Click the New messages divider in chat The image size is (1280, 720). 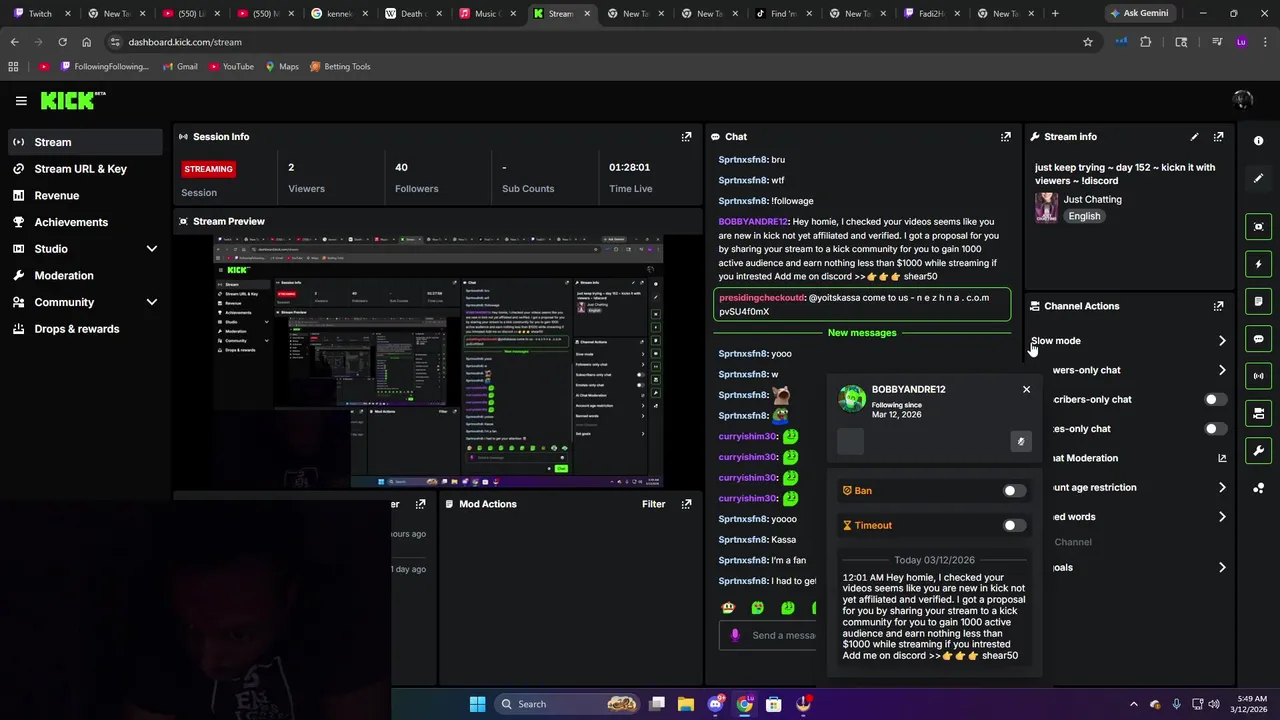pyautogui.click(x=862, y=333)
